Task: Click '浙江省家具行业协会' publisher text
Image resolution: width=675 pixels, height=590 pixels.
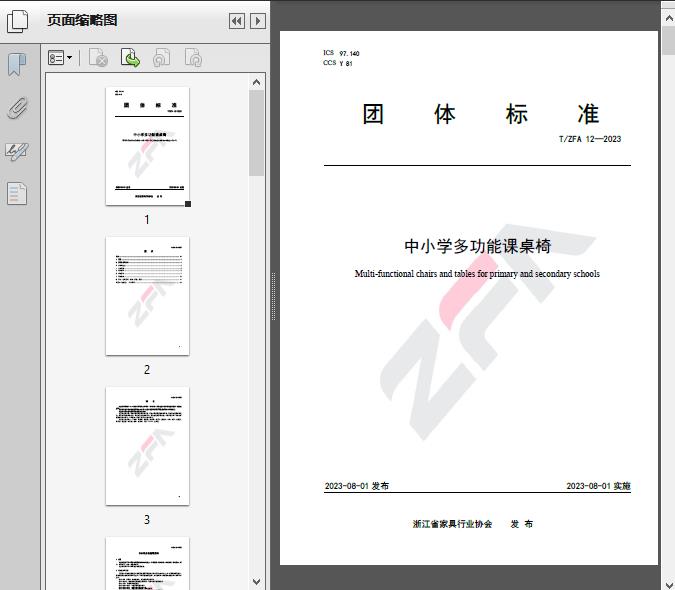Action: (x=452, y=524)
